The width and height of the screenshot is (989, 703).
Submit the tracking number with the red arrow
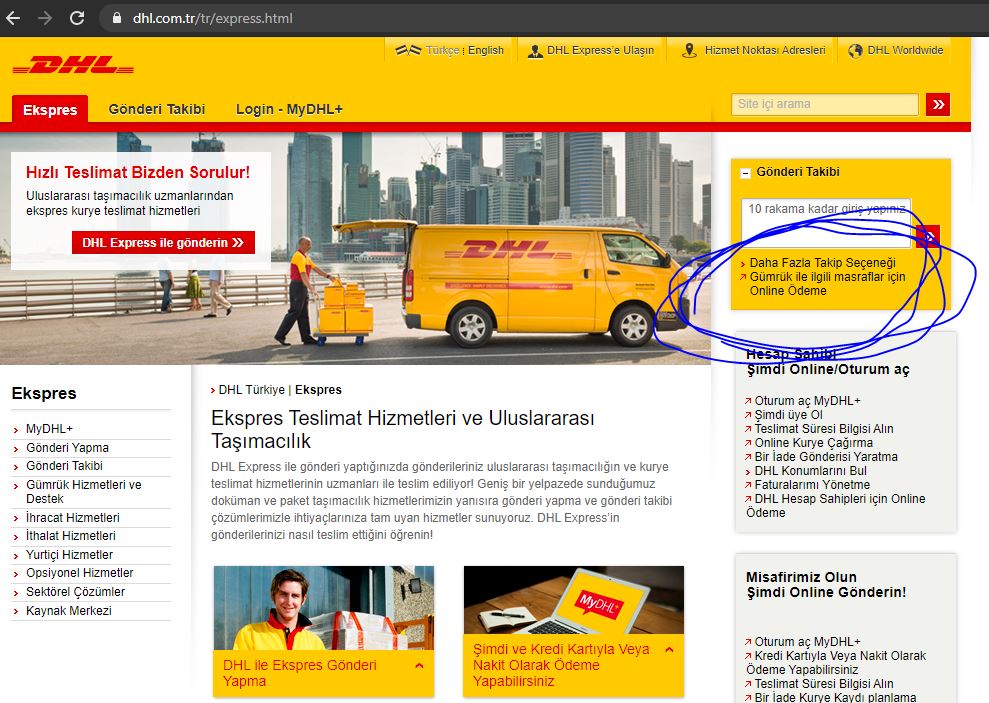928,236
